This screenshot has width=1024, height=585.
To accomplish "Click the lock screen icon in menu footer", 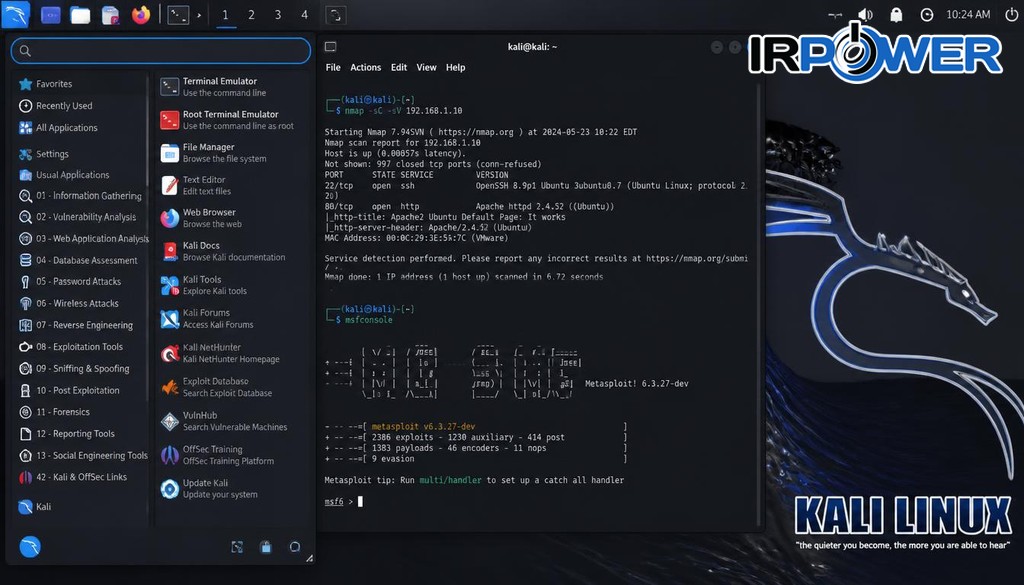I will coord(266,547).
